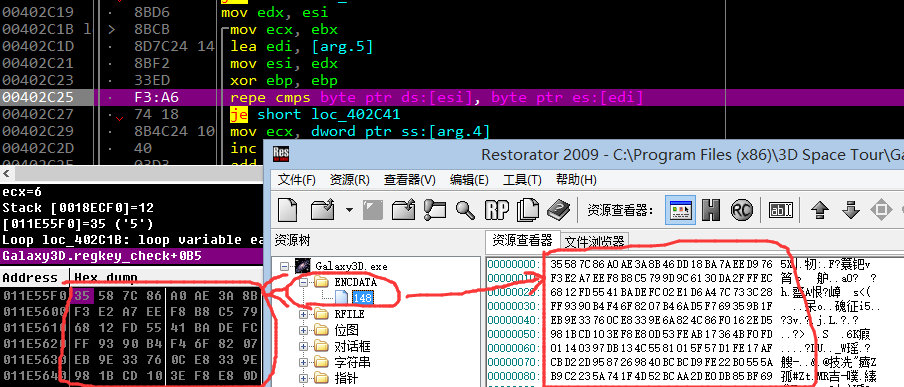This screenshot has width=904, height=387.
Task: Expand the 字符串 folder node
Action: [x=303, y=363]
